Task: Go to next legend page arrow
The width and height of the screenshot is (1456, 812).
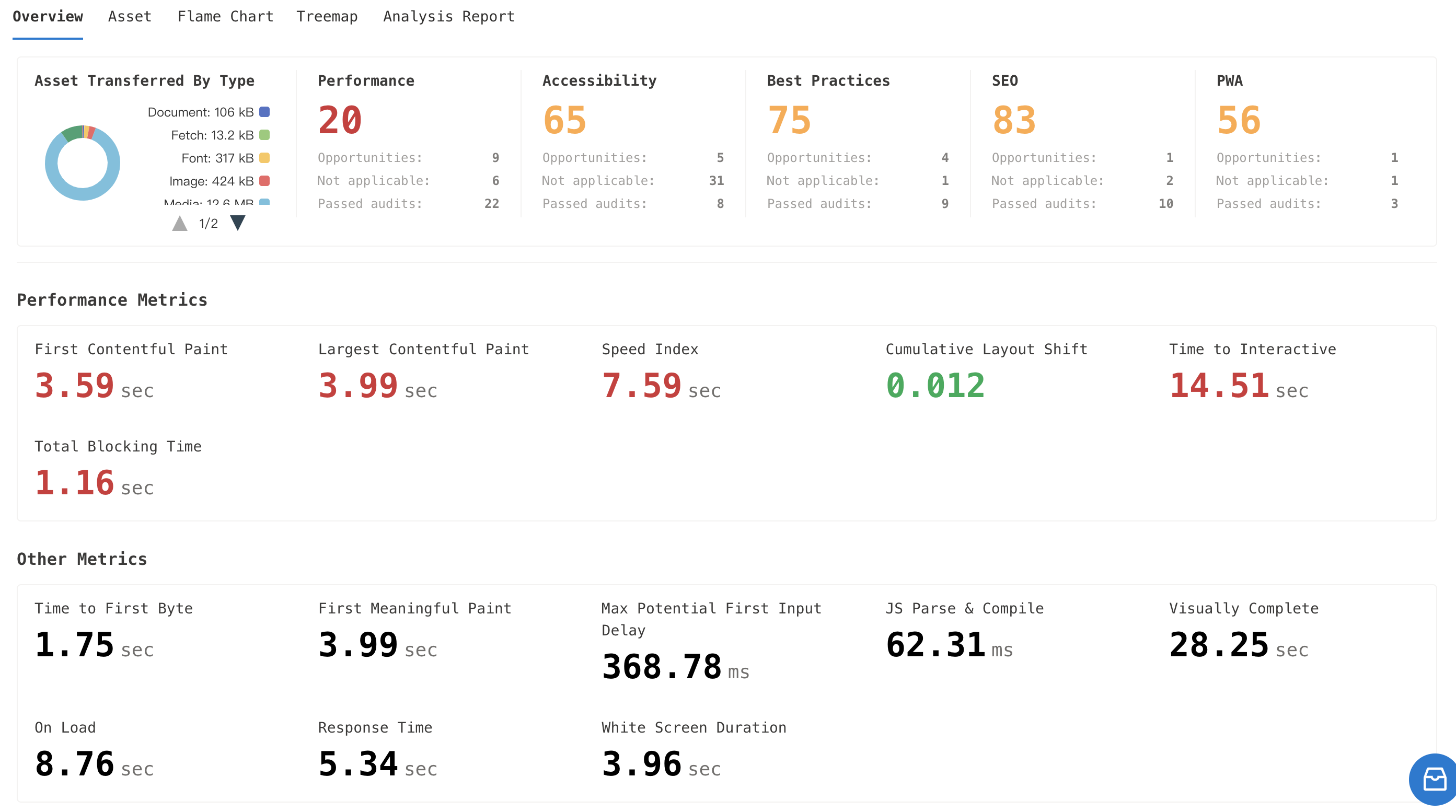Action: (238, 223)
